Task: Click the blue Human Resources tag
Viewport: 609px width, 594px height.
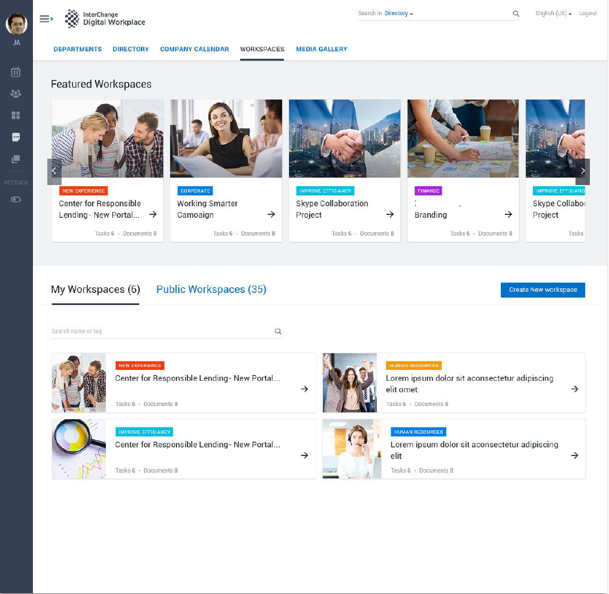Action: (x=418, y=432)
